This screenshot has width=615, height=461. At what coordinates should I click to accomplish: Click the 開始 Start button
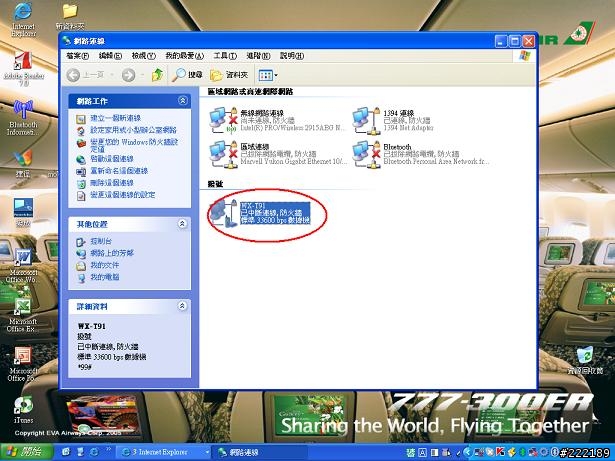point(26,452)
